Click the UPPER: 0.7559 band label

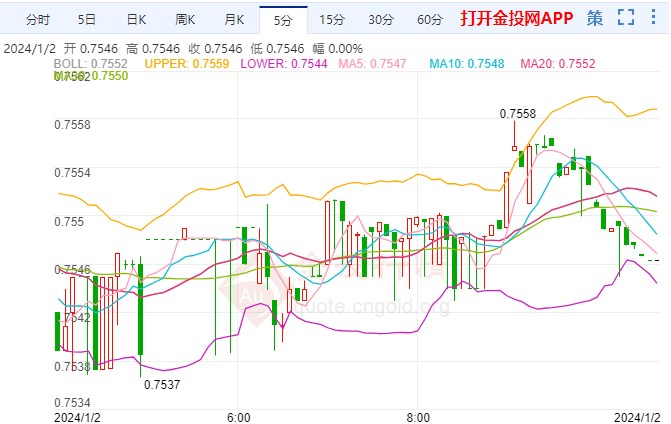(x=187, y=64)
